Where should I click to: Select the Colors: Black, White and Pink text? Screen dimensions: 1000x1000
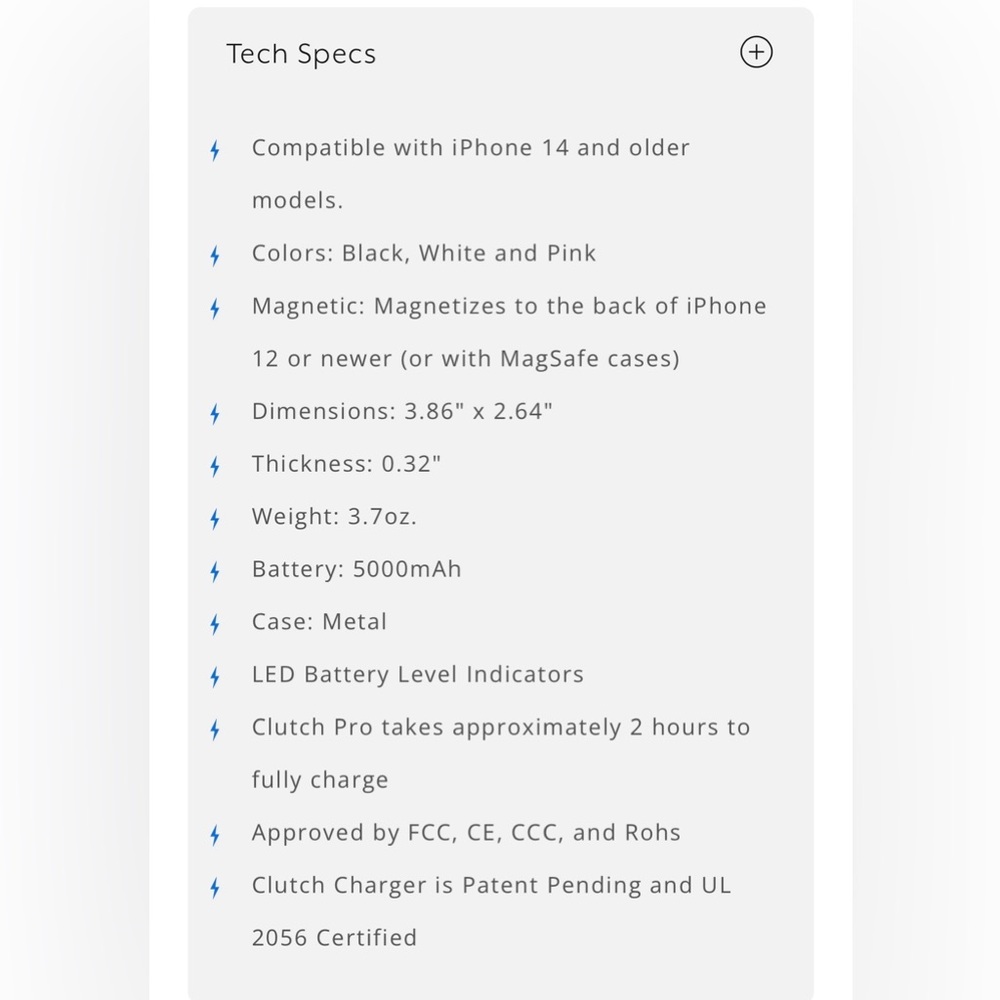423,253
